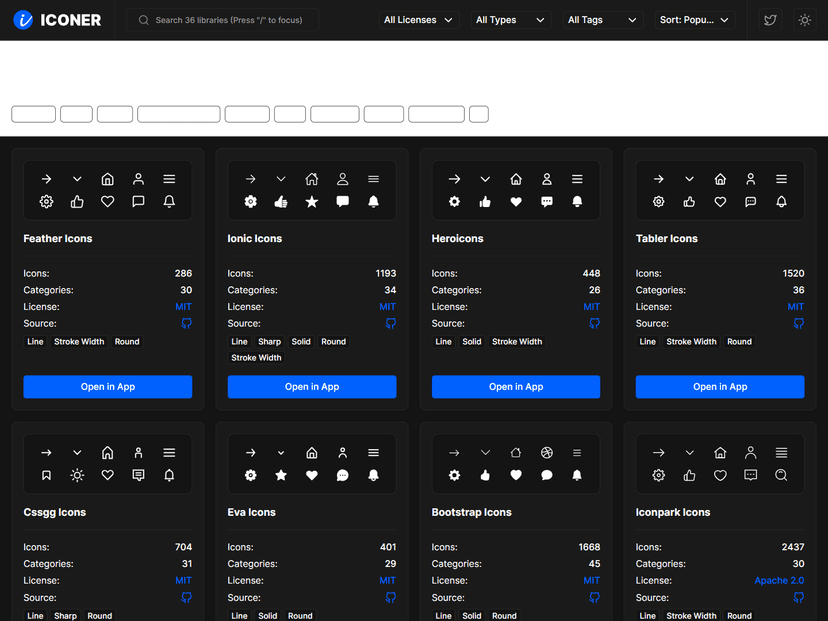This screenshot has width=828, height=621.
Task: Open Feather Icons GitHub source icon
Action: pyautogui.click(x=186, y=323)
